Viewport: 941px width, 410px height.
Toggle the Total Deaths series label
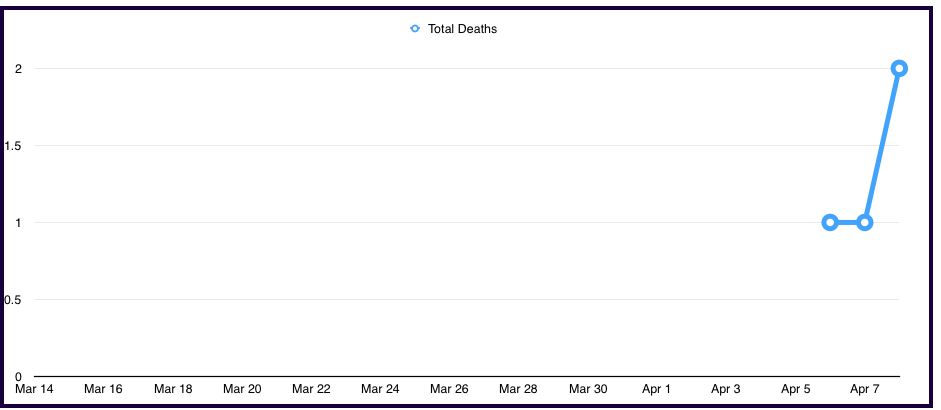tap(462, 29)
